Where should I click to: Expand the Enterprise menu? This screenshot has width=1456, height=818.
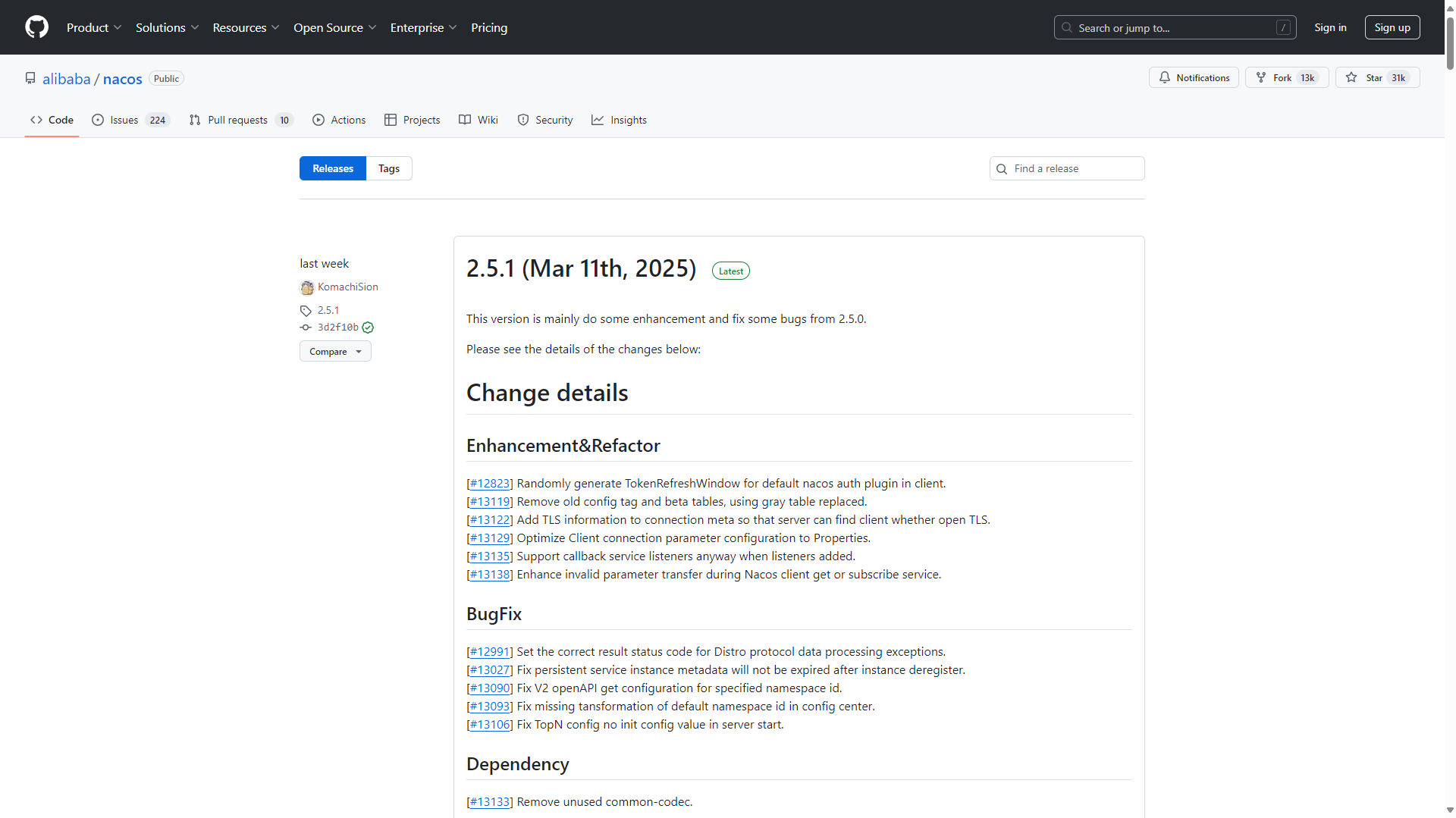click(x=423, y=27)
